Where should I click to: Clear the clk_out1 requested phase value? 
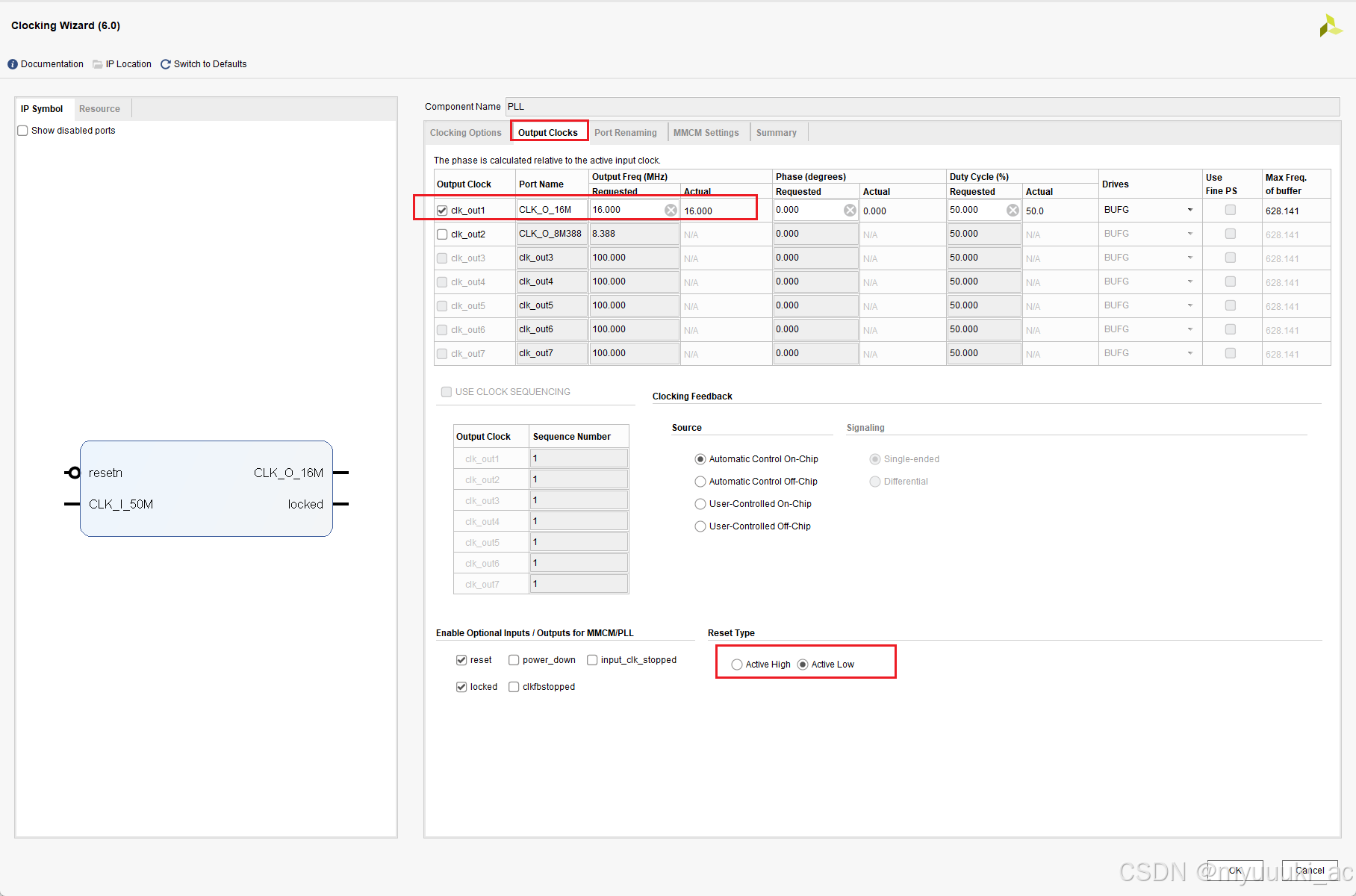coord(850,211)
